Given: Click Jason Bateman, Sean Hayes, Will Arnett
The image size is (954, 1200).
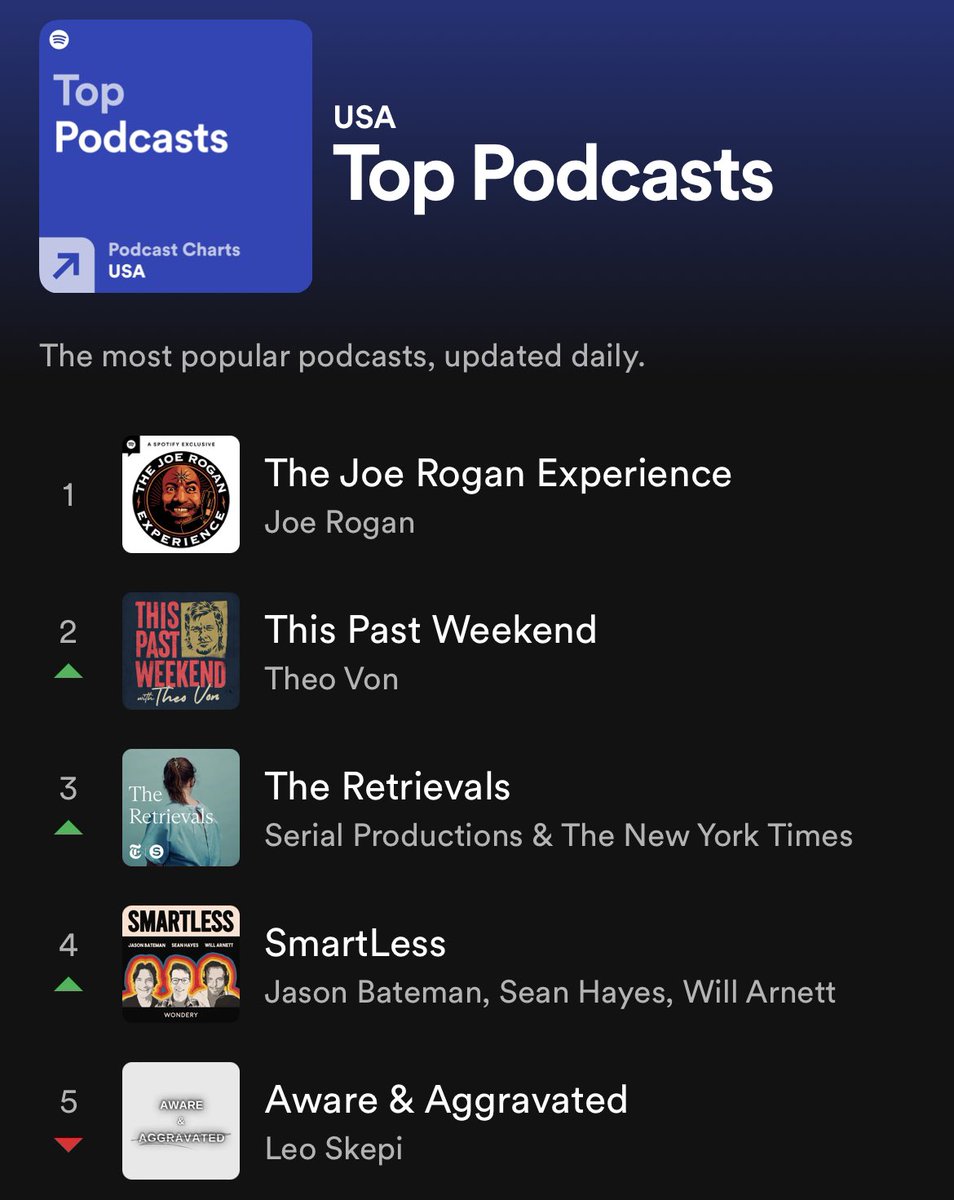Looking at the screenshot, I should tap(550, 993).
